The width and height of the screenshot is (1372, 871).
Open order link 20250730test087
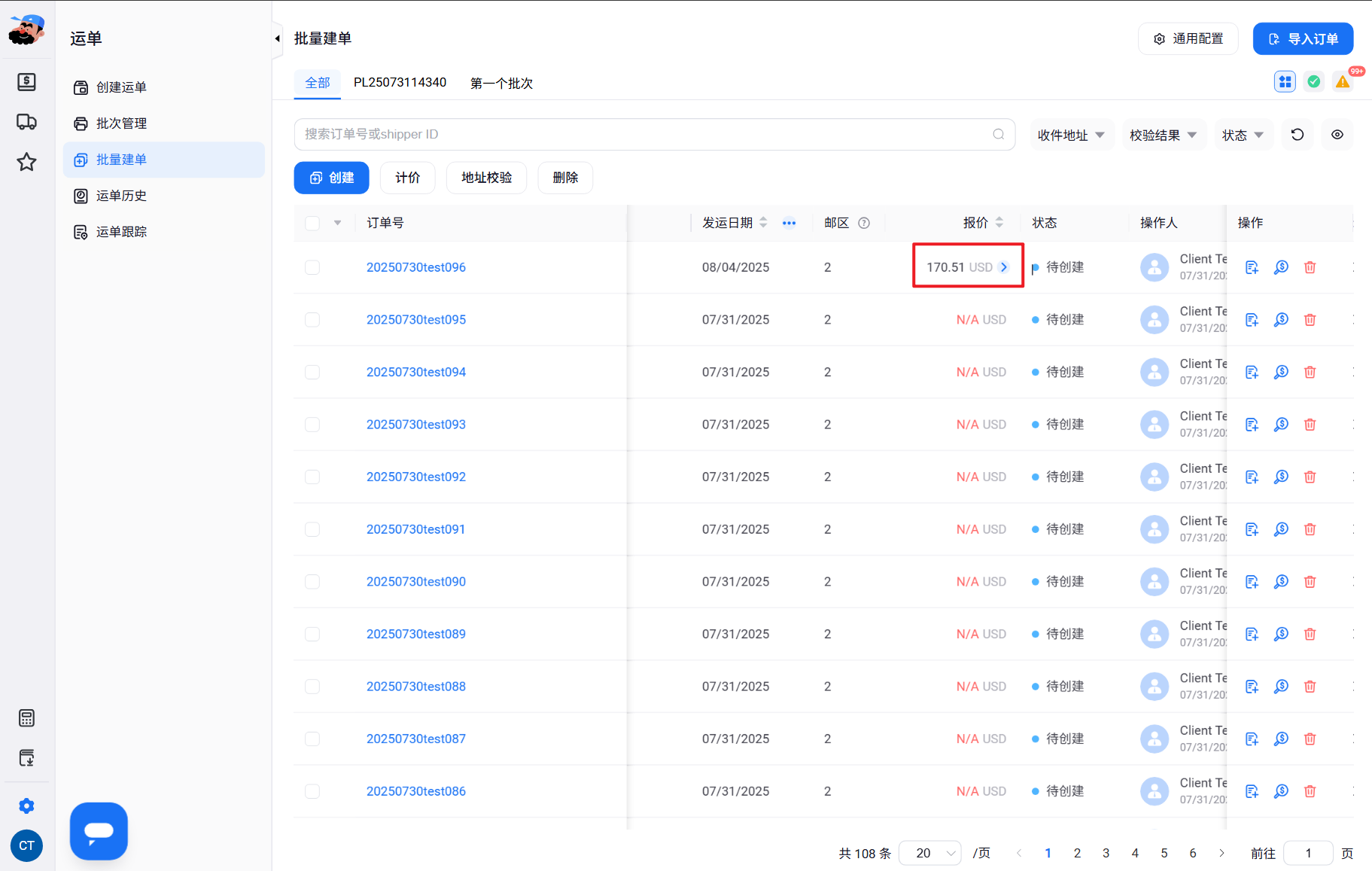click(416, 739)
